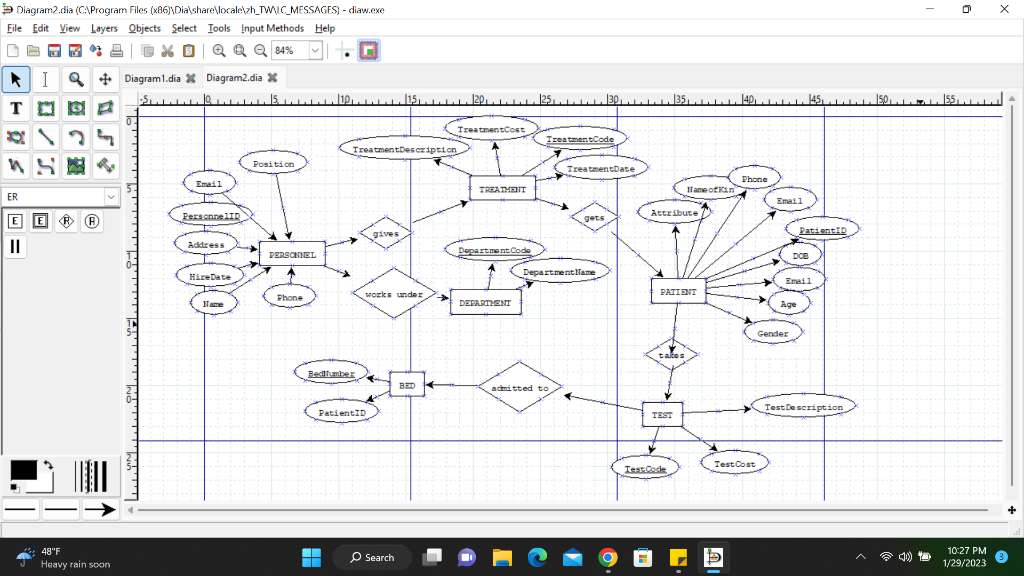Open the Layers menu

[104, 28]
